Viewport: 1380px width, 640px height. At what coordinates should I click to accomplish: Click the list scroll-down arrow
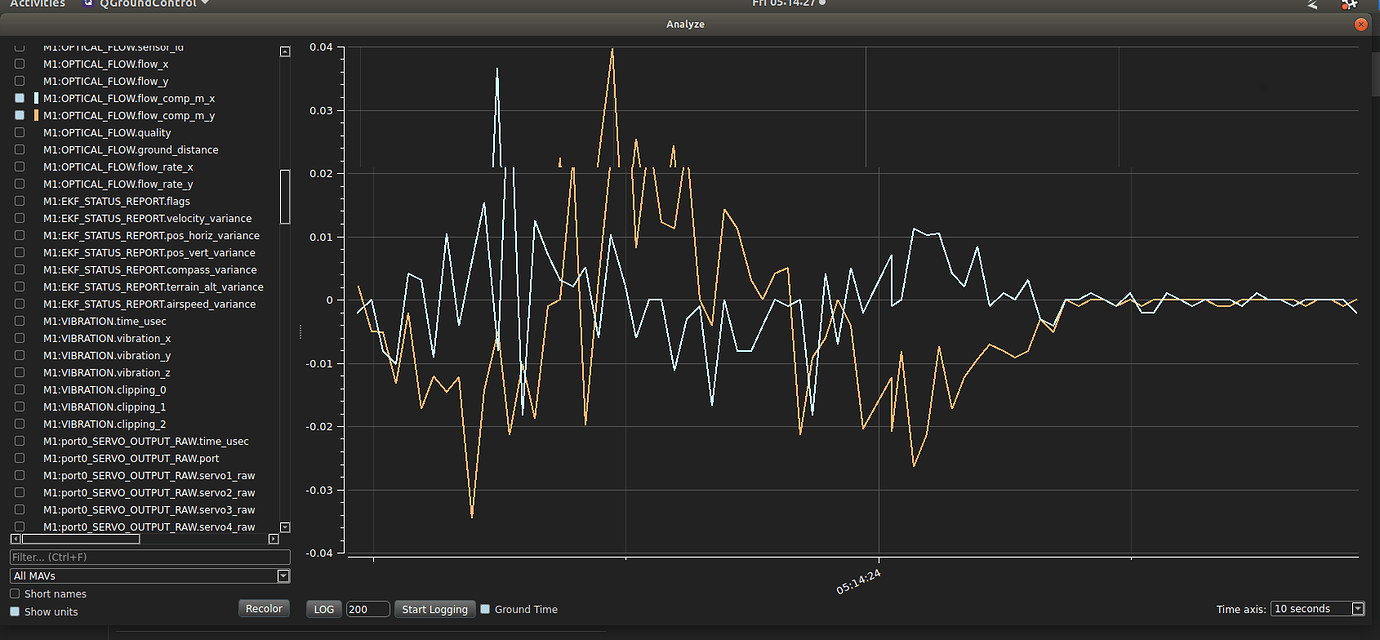285,527
